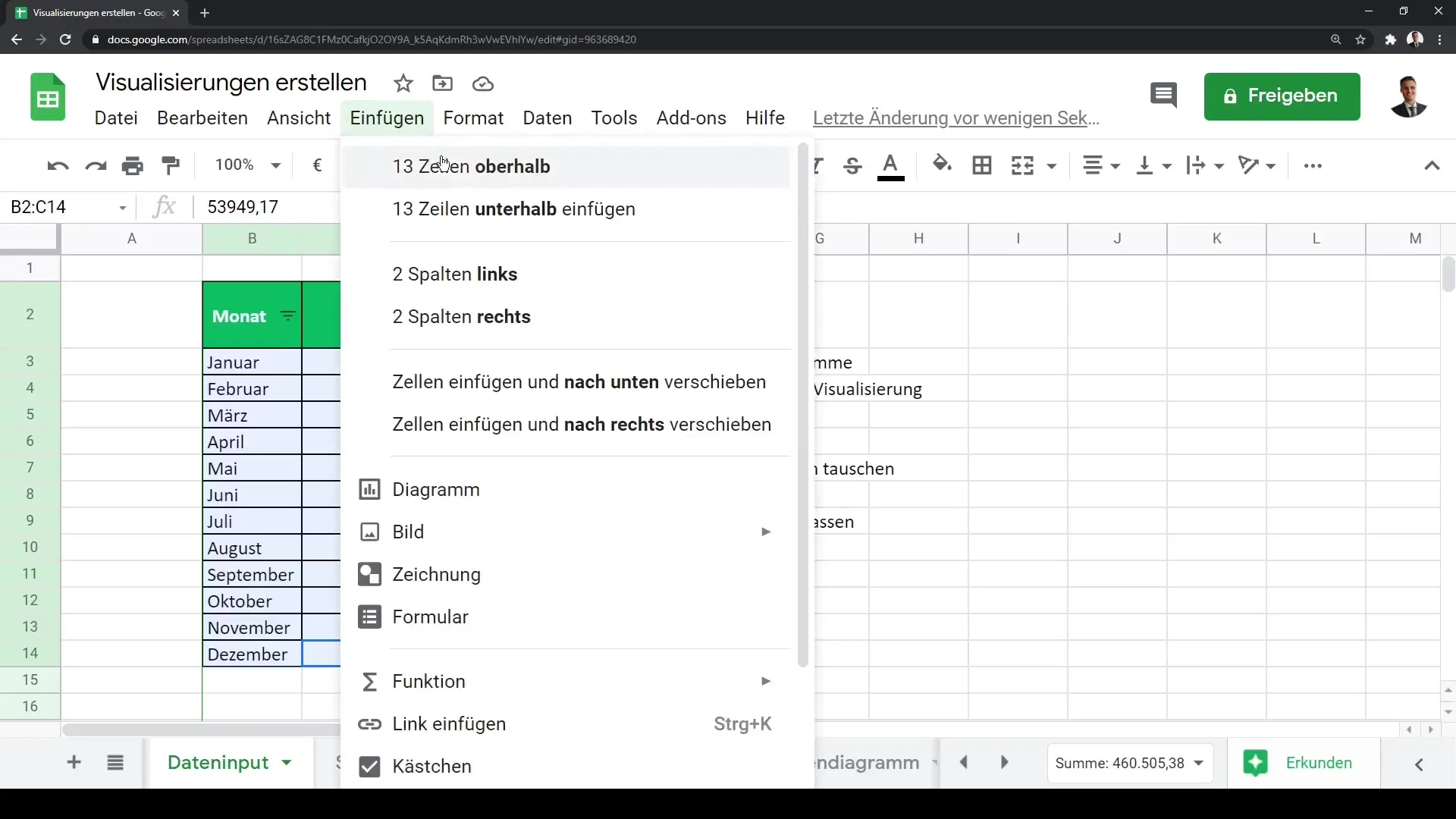This screenshot has width=1456, height=819.
Task: Open Summe statistics dropdown
Action: pos(1130,764)
